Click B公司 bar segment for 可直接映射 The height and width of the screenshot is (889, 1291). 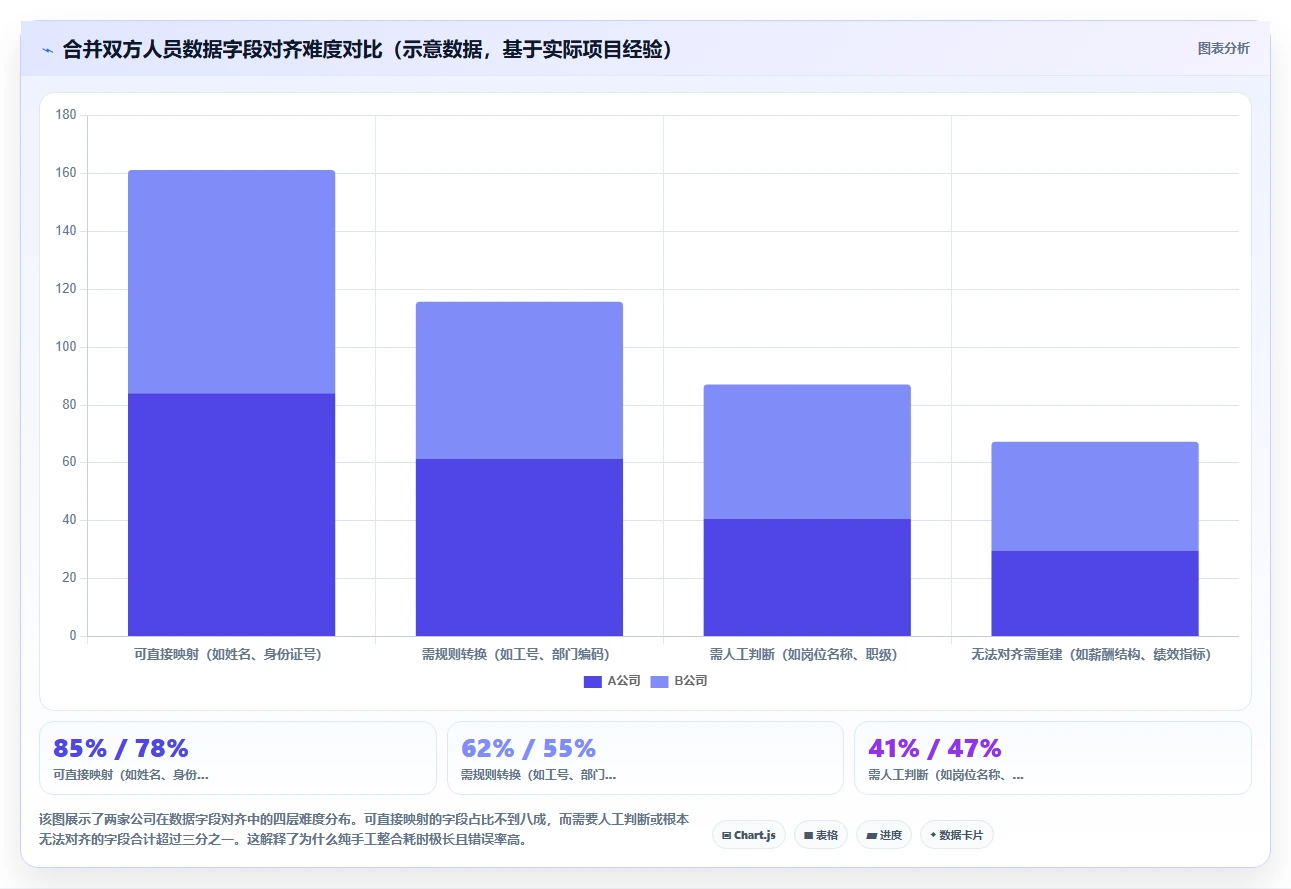pyautogui.click(x=231, y=282)
